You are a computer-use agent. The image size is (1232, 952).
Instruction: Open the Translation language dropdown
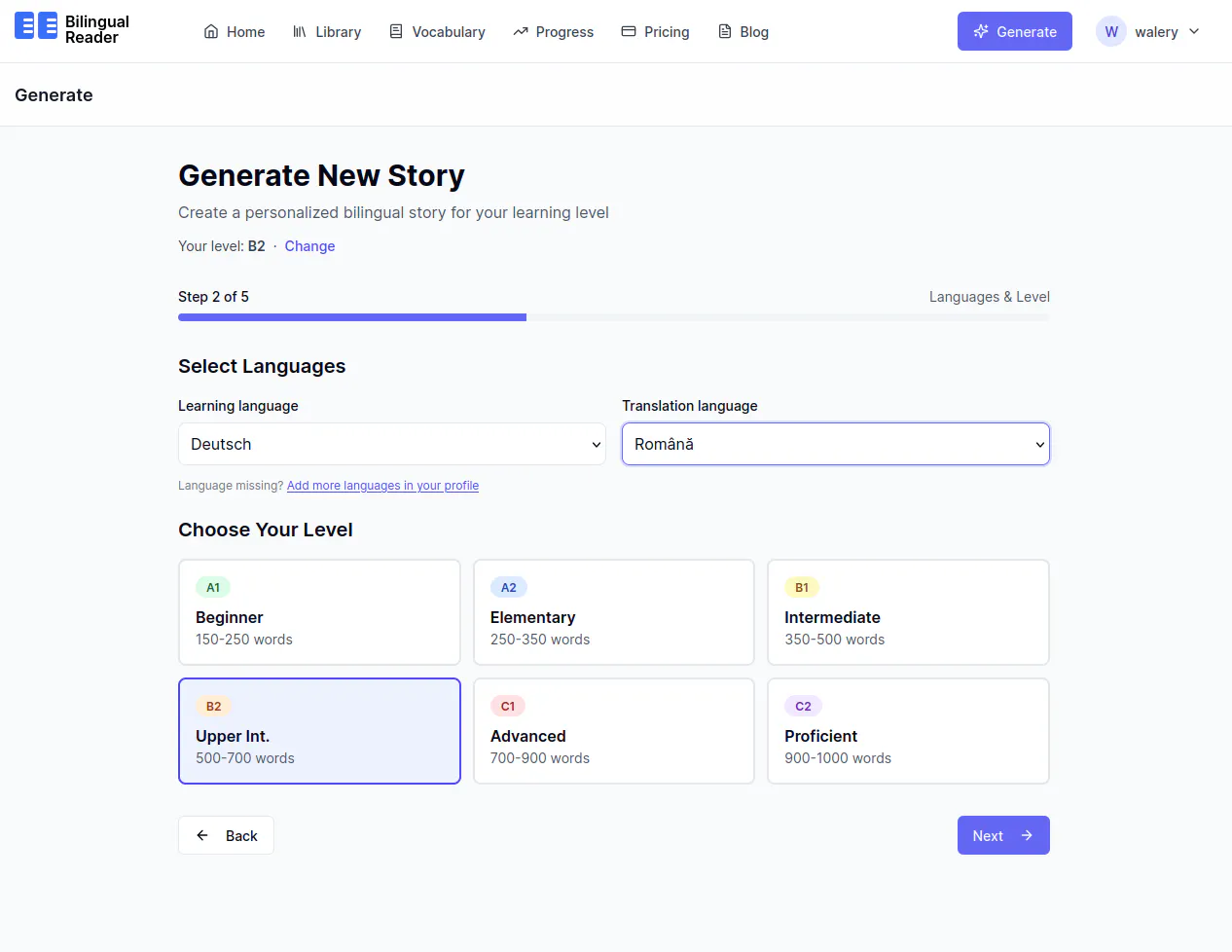[836, 444]
